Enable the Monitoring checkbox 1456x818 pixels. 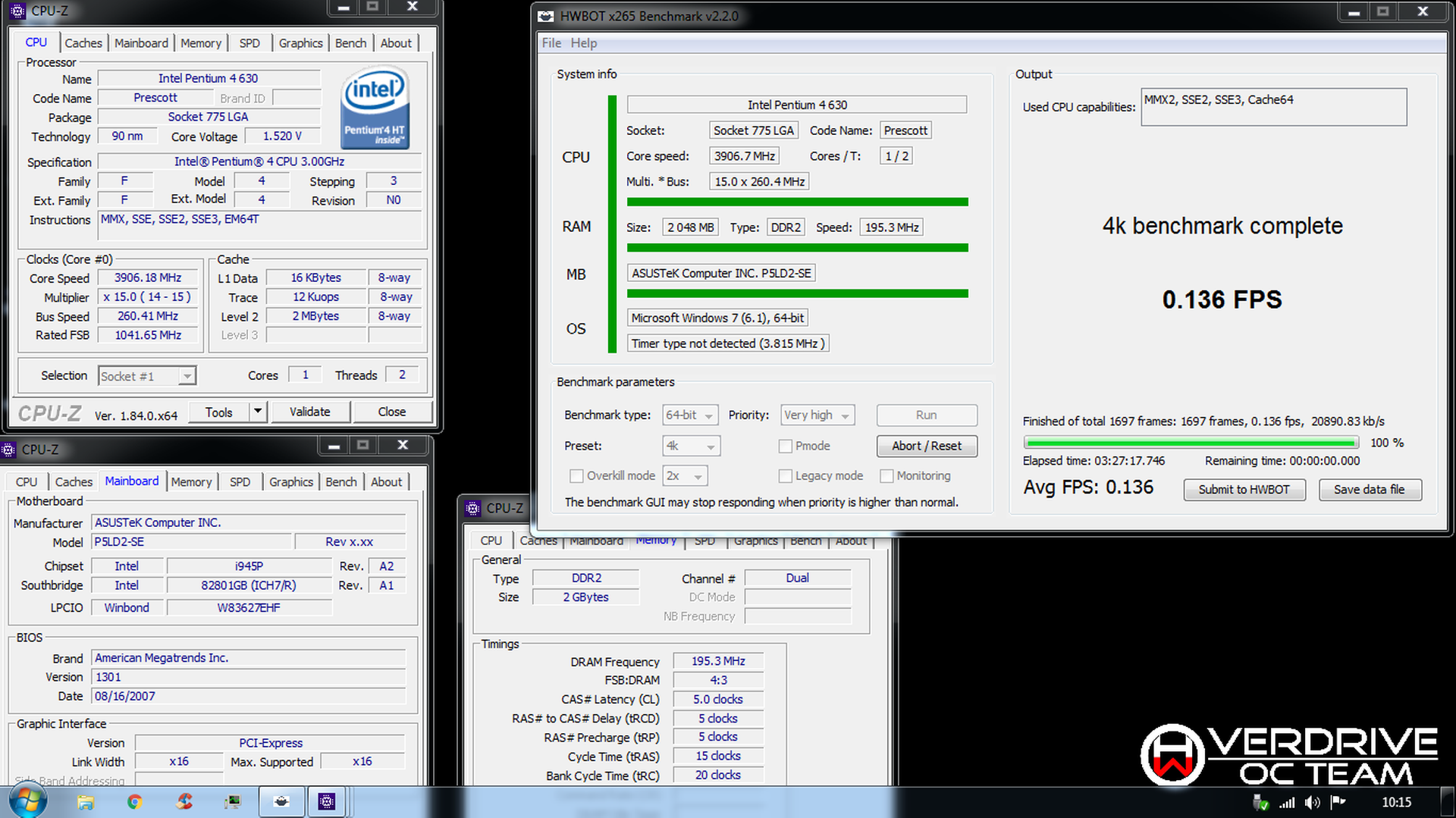point(886,475)
